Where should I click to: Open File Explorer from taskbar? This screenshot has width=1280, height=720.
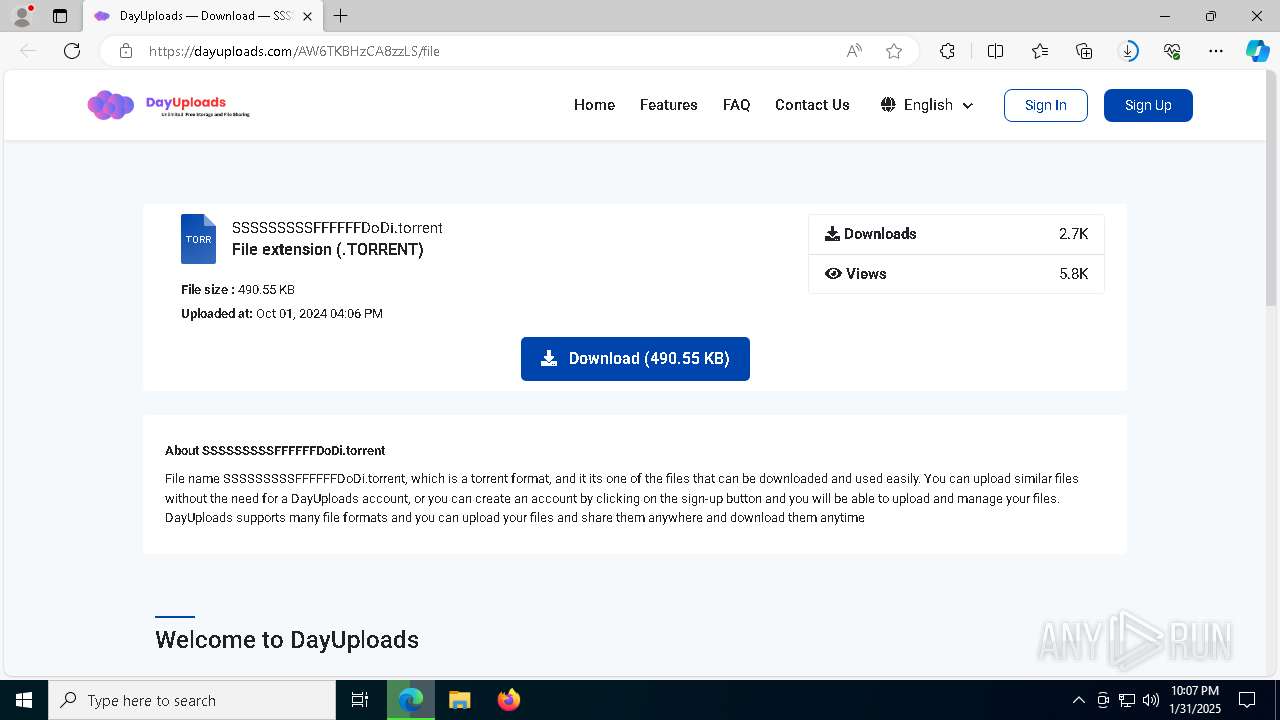(460, 700)
